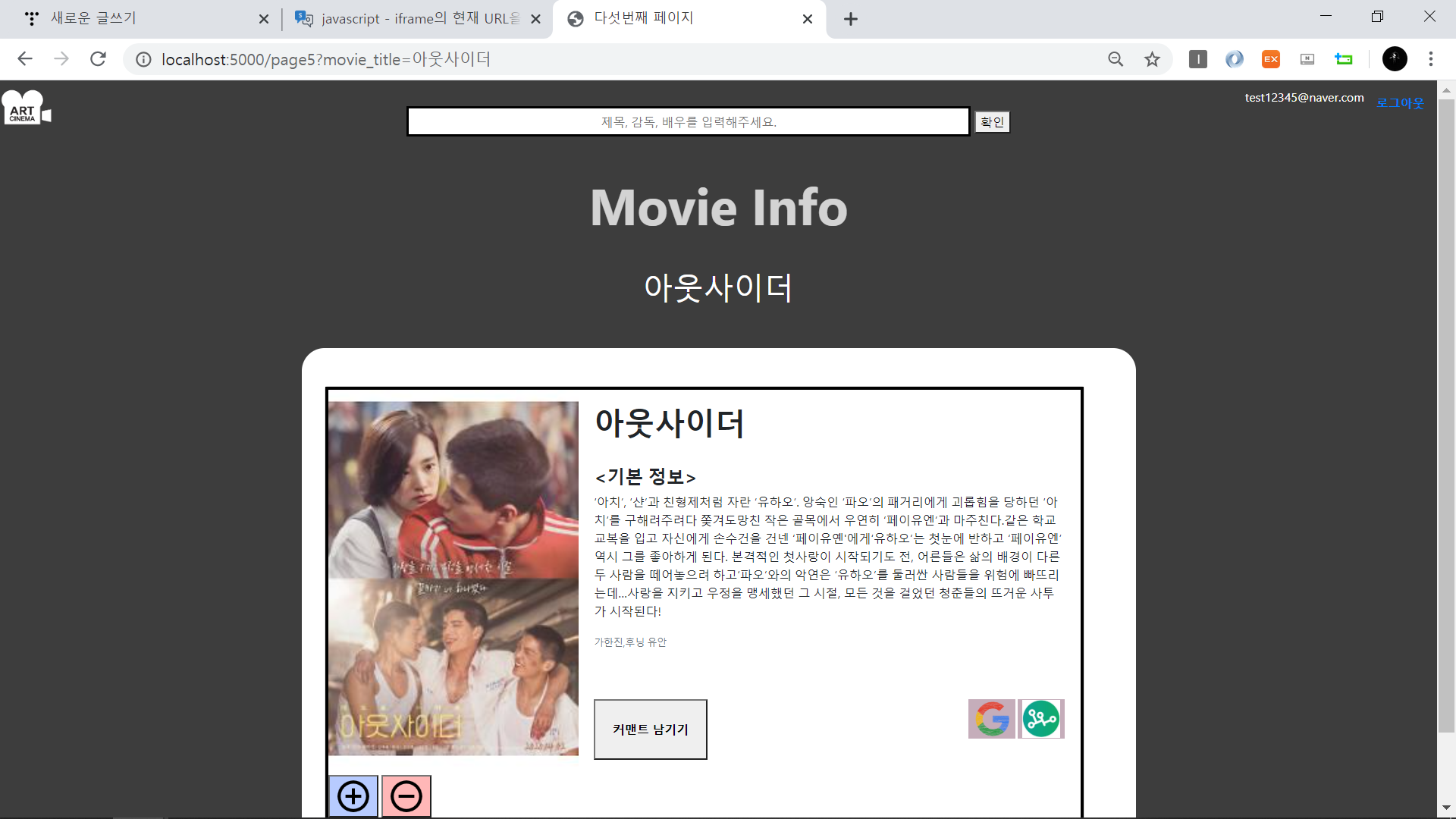
Task: Click the 로그아웃 link
Action: tap(1400, 103)
